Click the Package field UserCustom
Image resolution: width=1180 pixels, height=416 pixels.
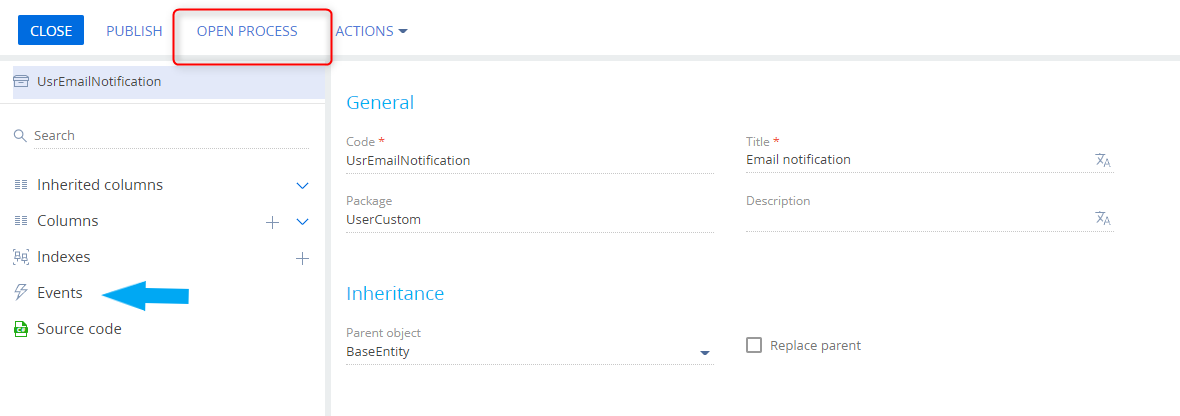528,219
